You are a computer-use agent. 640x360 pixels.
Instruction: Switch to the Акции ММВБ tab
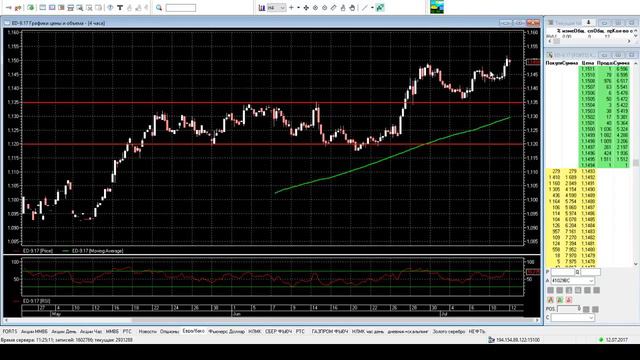[x=34, y=331]
